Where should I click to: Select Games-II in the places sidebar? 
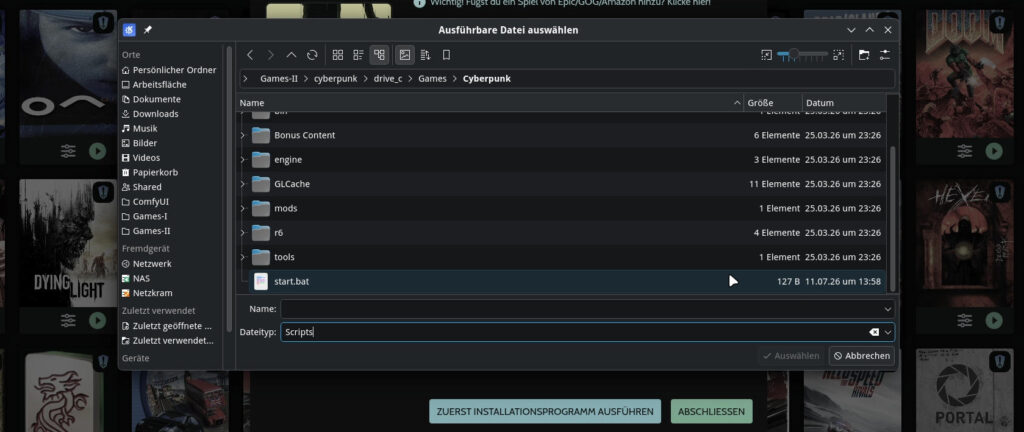click(146, 231)
